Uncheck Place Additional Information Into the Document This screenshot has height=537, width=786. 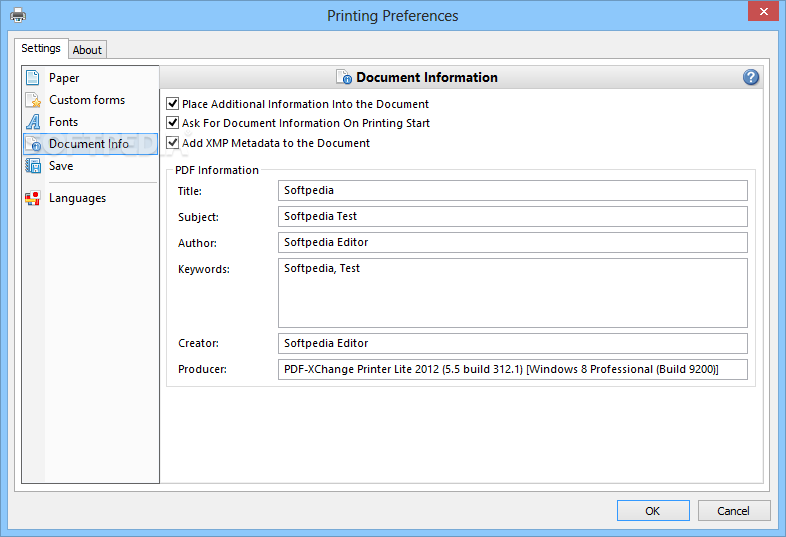click(172, 104)
